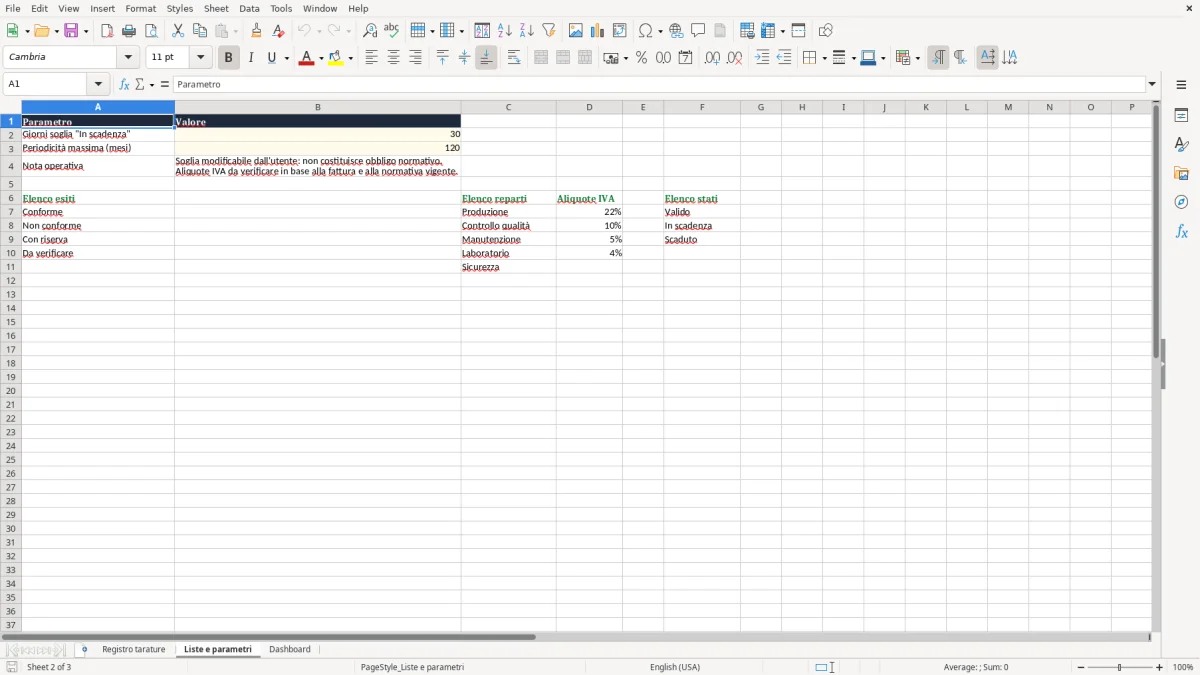1200x675 pixels.
Task: Open the Function Wizard beside the formula bar
Action: click(x=124, y=85)
